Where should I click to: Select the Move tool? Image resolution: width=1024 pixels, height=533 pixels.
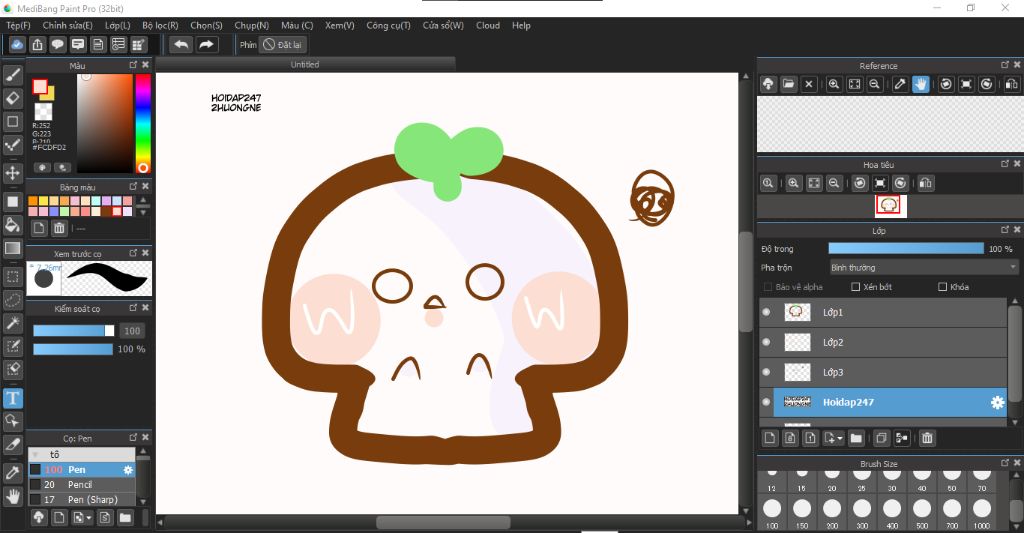tap(13, 173)
